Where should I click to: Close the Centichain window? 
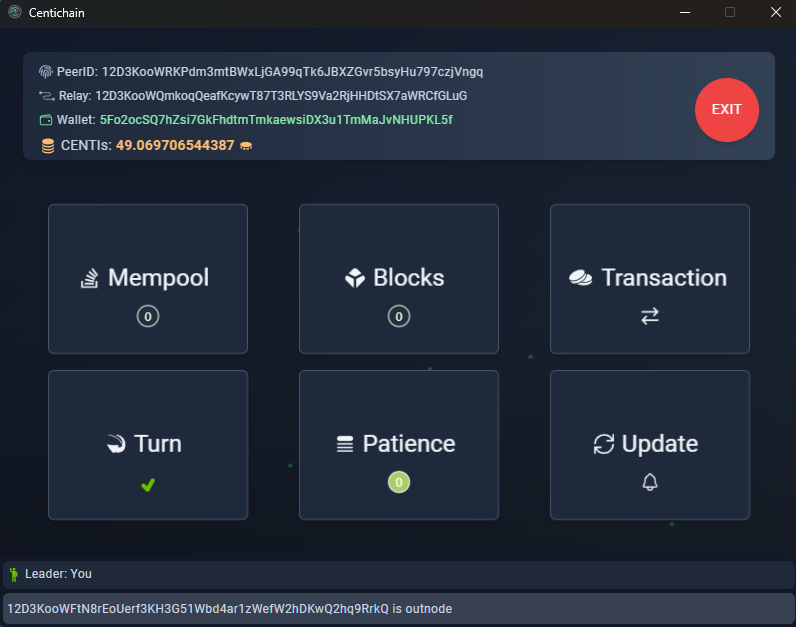coord(776,12)
